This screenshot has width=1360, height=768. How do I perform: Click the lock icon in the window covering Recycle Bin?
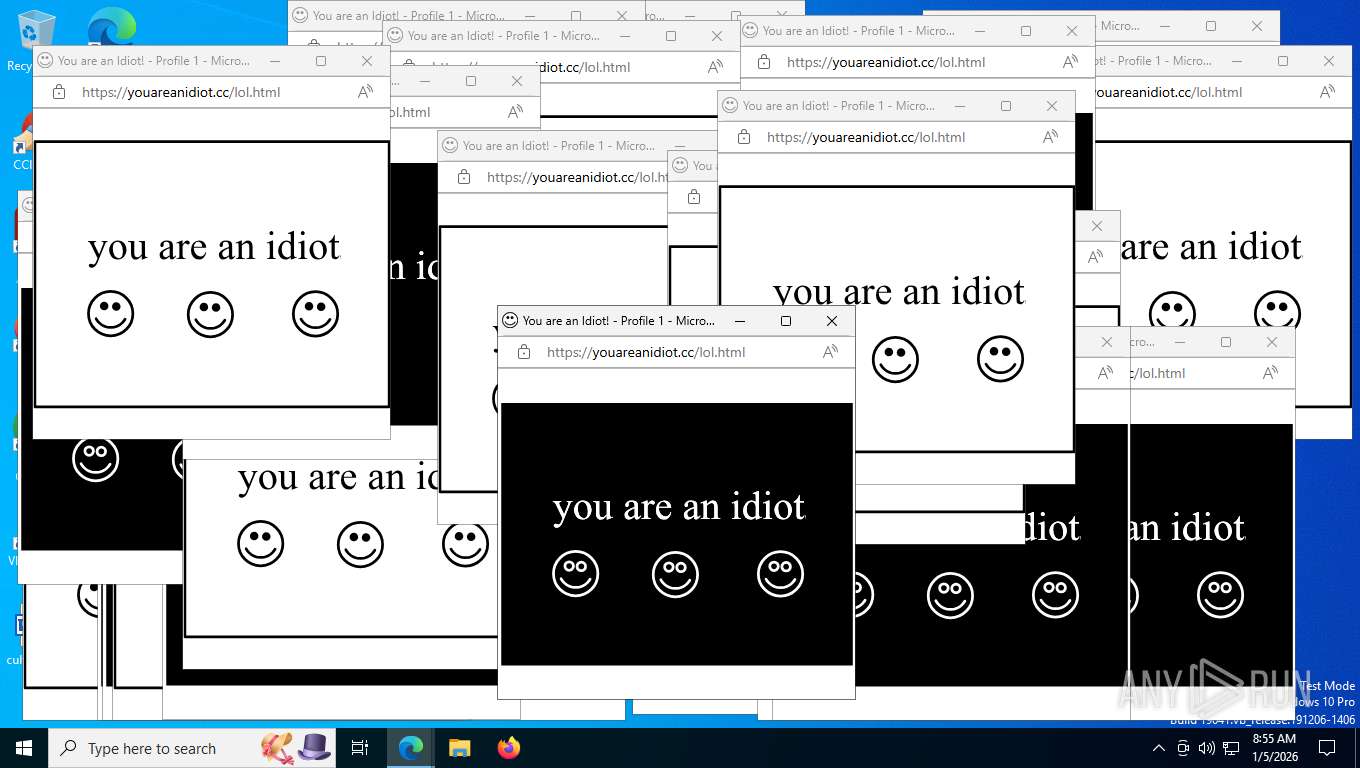pos(59,92)
